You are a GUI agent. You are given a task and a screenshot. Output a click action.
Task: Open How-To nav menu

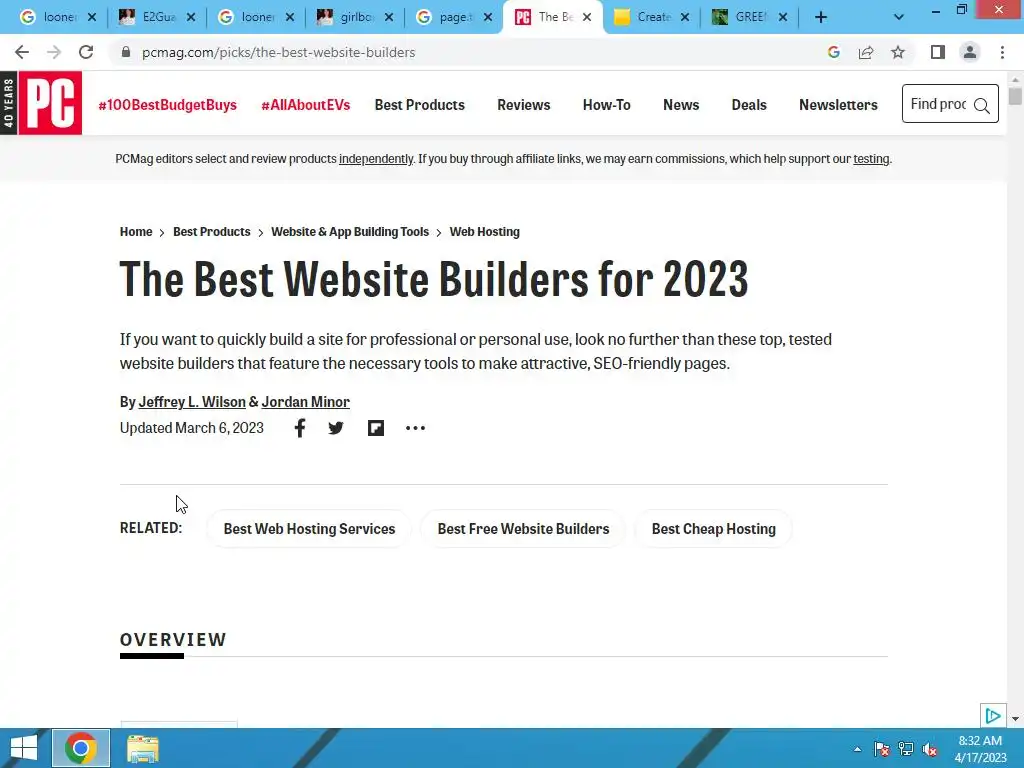point(607,105)
